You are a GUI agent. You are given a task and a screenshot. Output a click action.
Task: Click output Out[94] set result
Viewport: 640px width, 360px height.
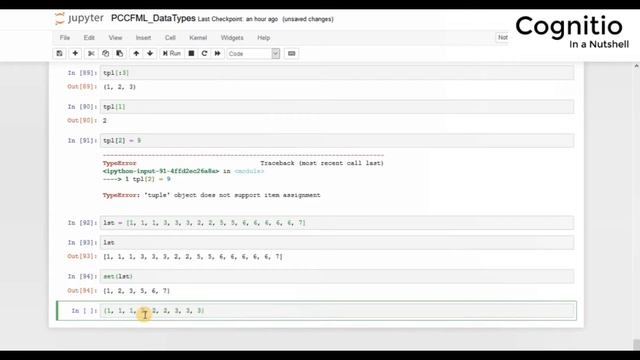coord(136,291)
